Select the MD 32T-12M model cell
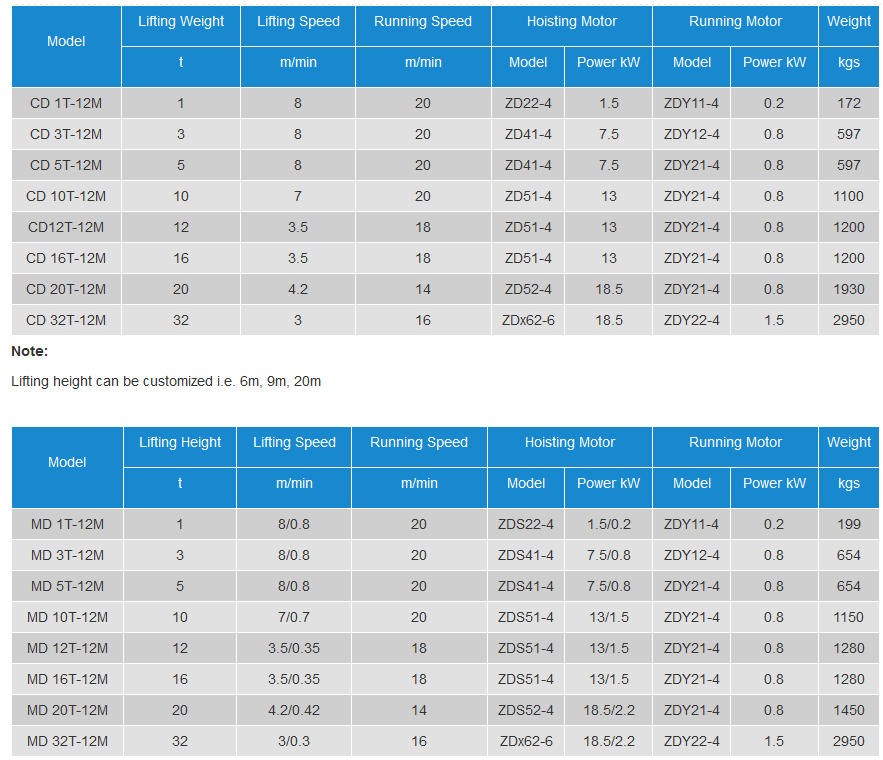The height and width of the screenshot is (760, 883). click(x=67, y=741)
